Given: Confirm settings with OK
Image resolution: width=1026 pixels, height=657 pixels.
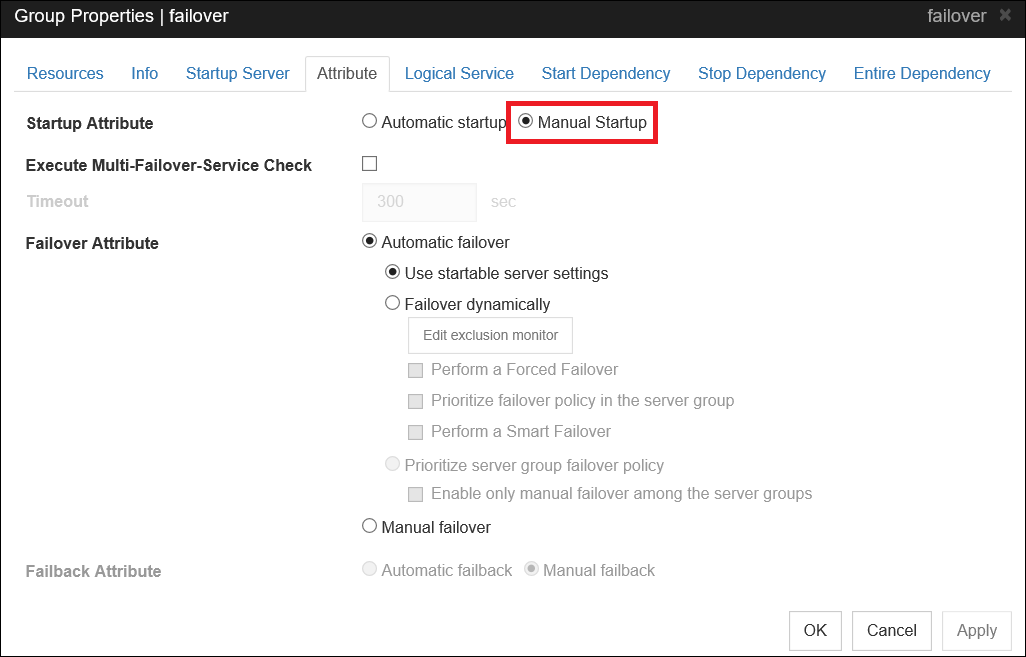Looking at the screenshot, I should [815, 630].
